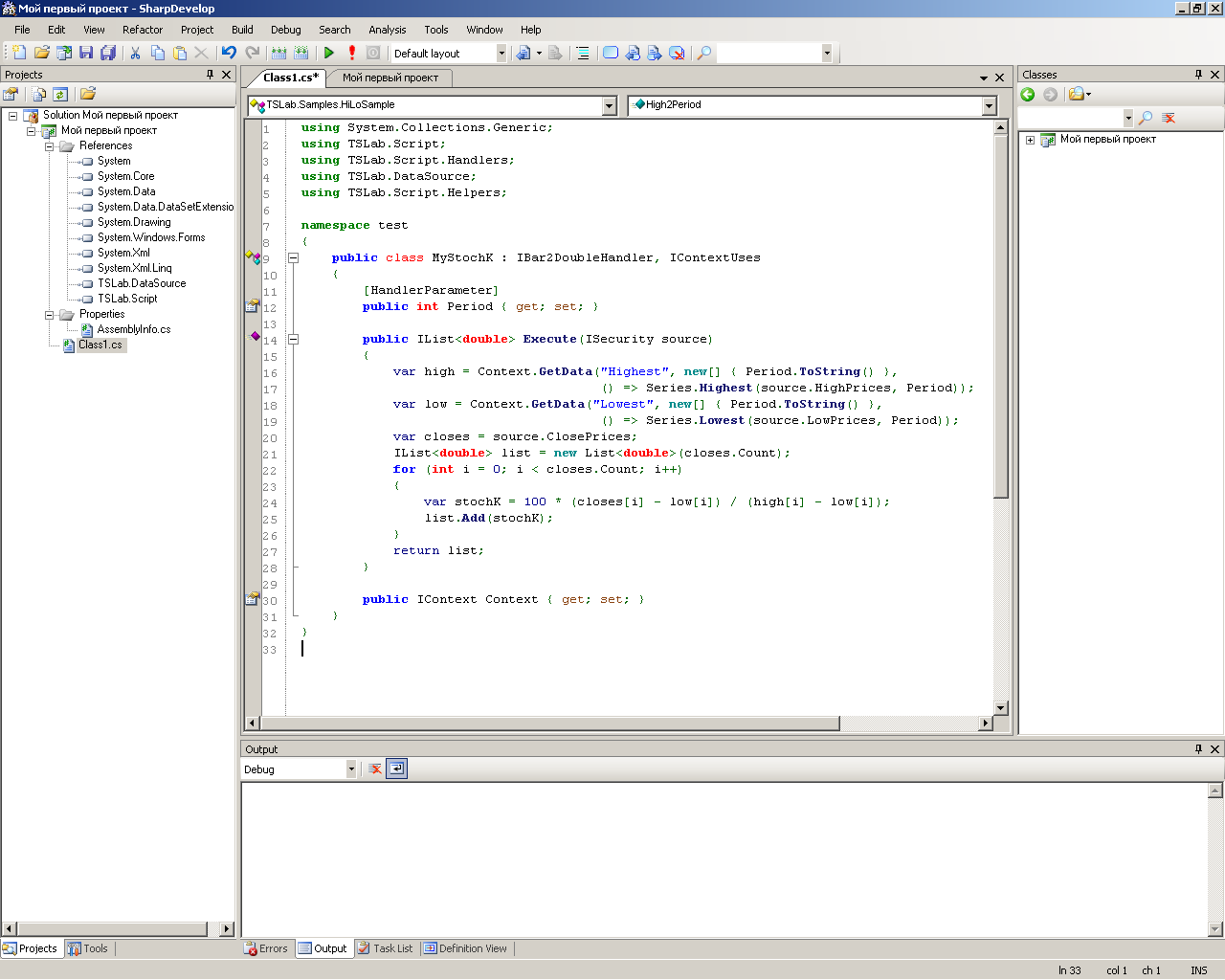This screenshot has height=980, width=1225.
Task: Click the Open file folder icon
Action: (x=41, y=54)
